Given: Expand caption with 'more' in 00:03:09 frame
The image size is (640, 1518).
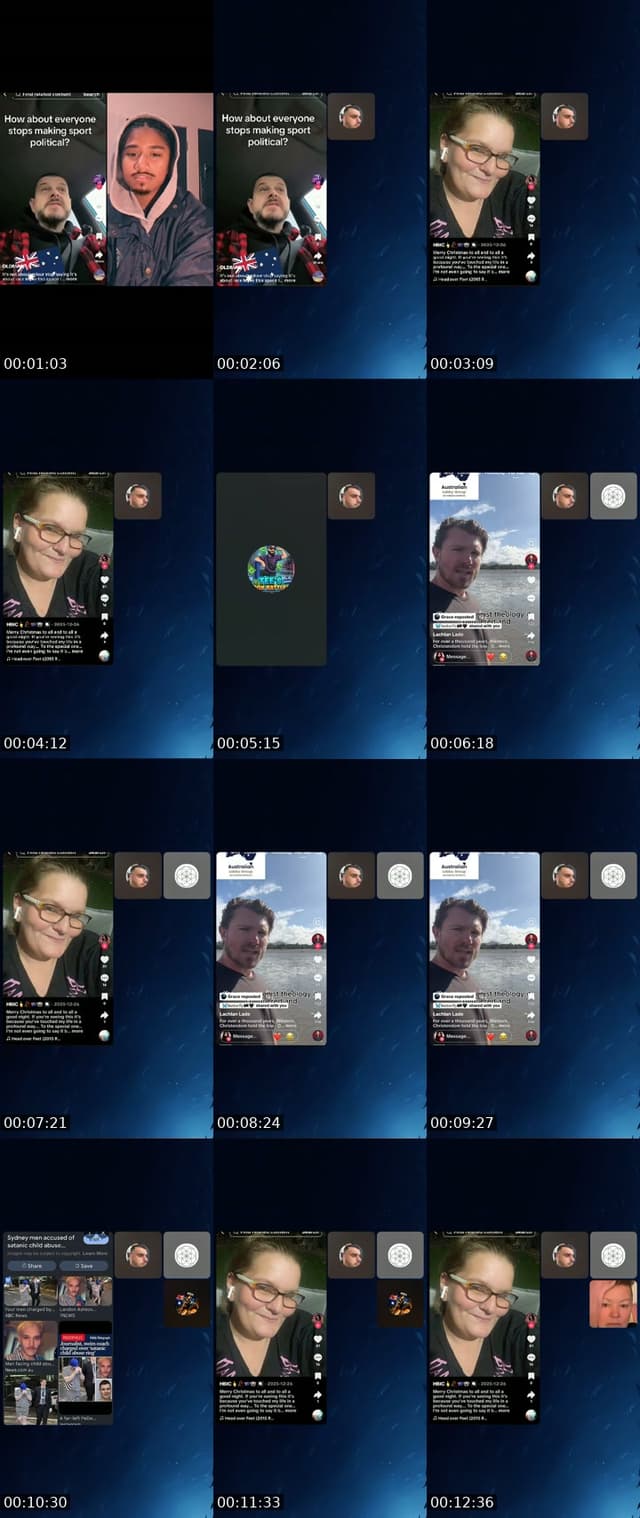Looking at the screenshot, I should click(x=504, y=270).
